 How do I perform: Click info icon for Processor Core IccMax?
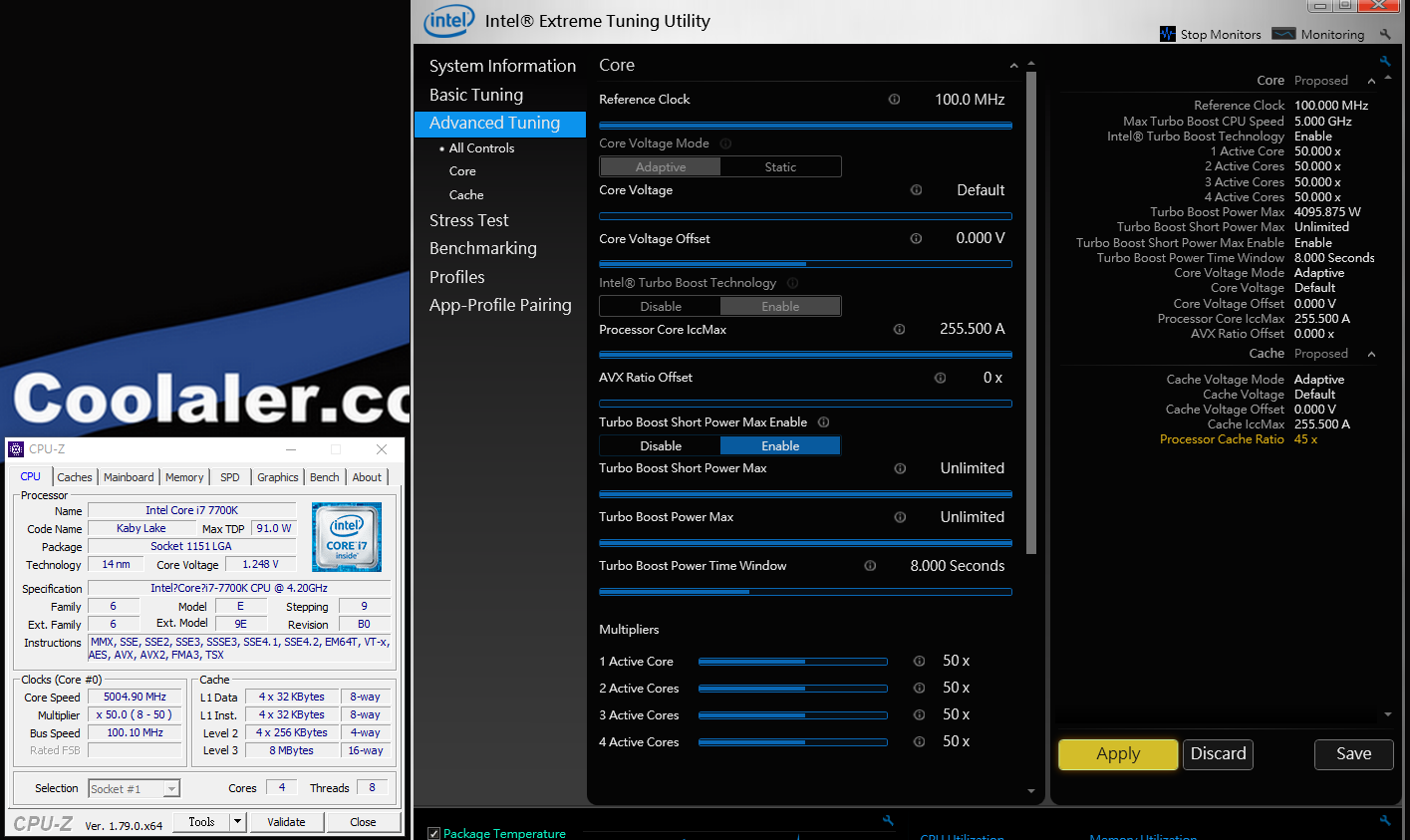click(x=899, y=330)
